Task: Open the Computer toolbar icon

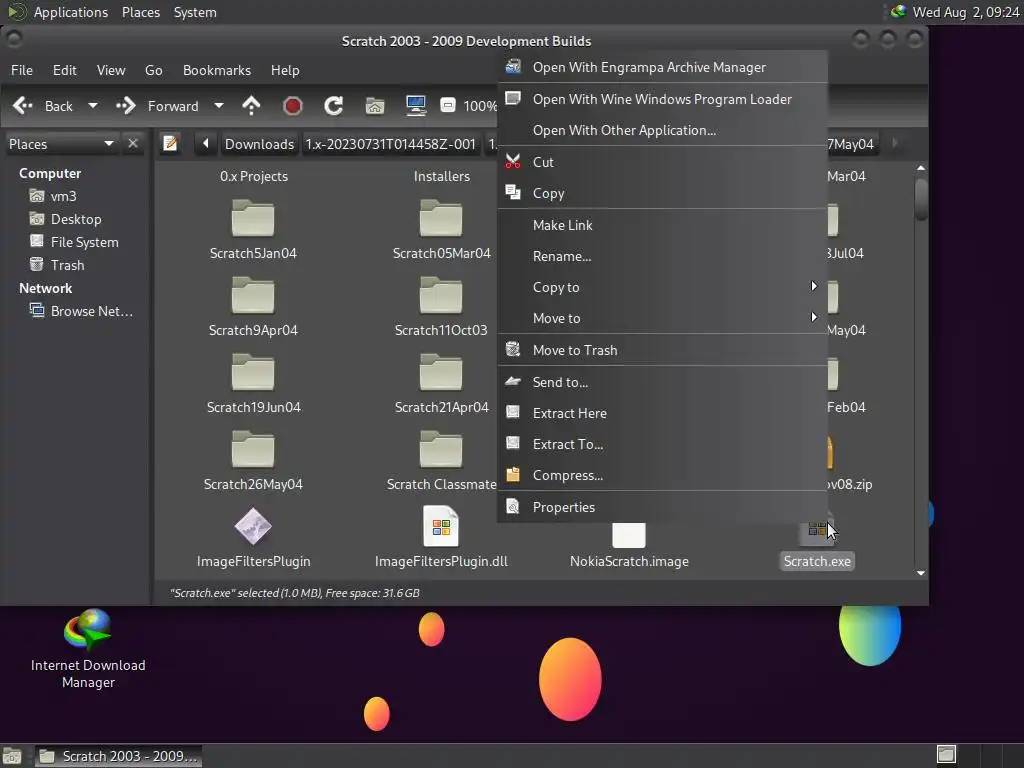Action: click(x=416, y=106)
